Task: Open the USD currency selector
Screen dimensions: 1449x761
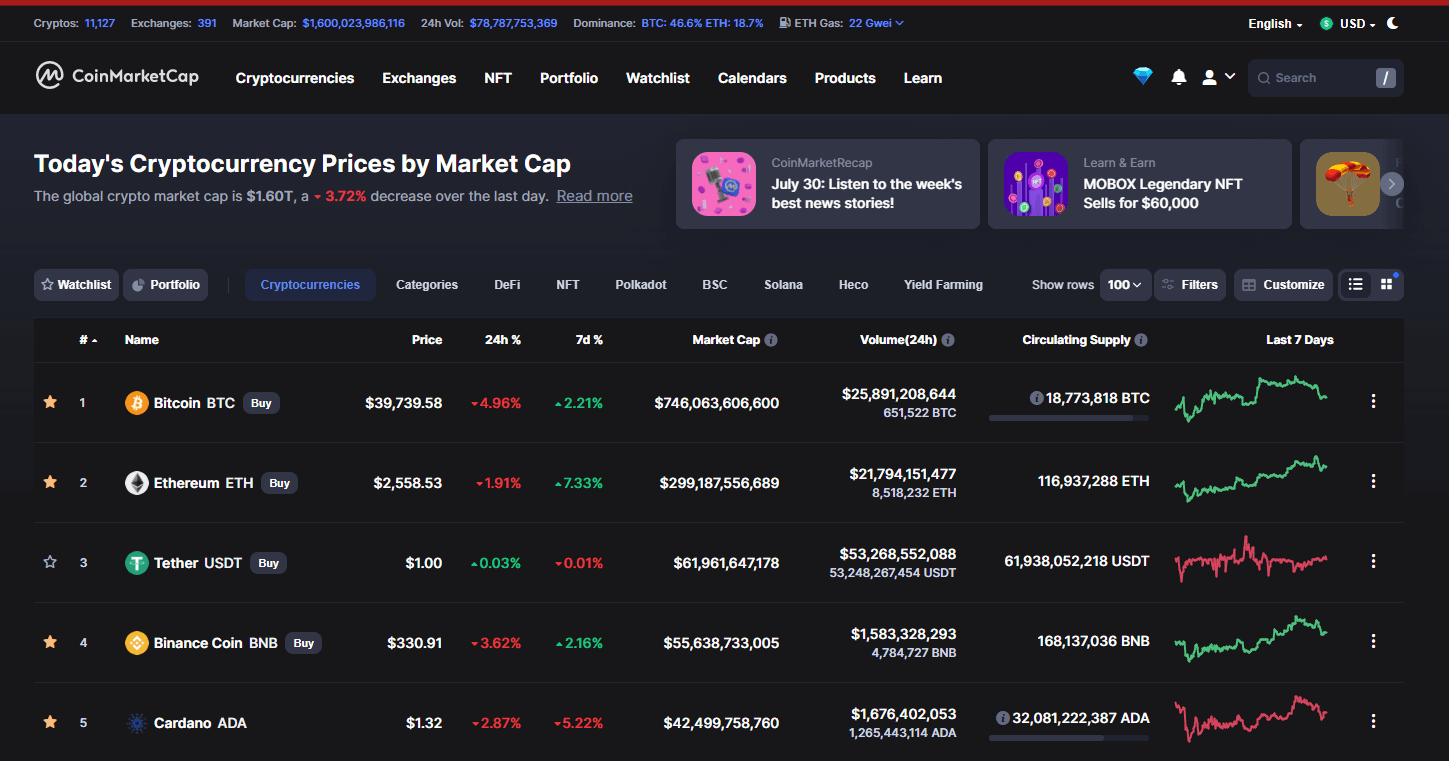Action: (1347, 23)
